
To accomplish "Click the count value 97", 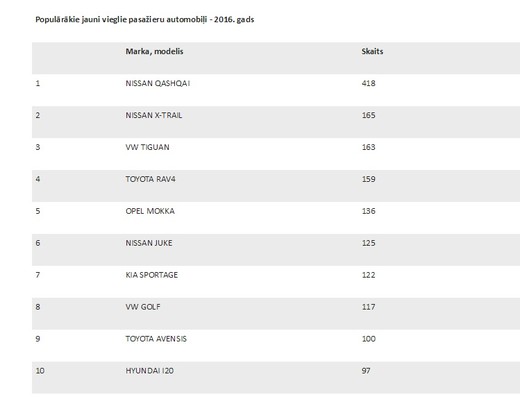I will (366, 371).
